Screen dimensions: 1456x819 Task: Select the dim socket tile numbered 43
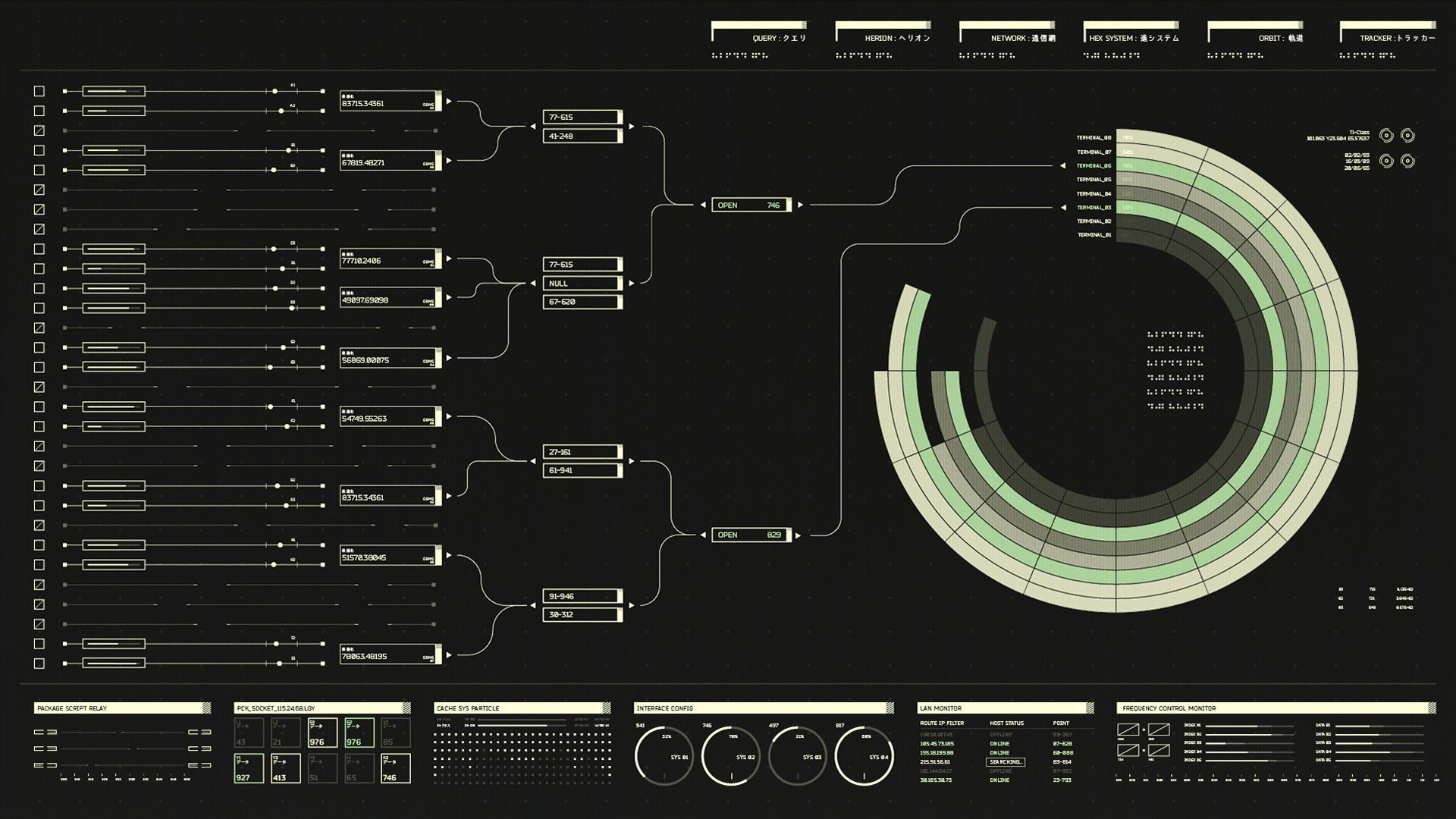(x=249, y=733)
